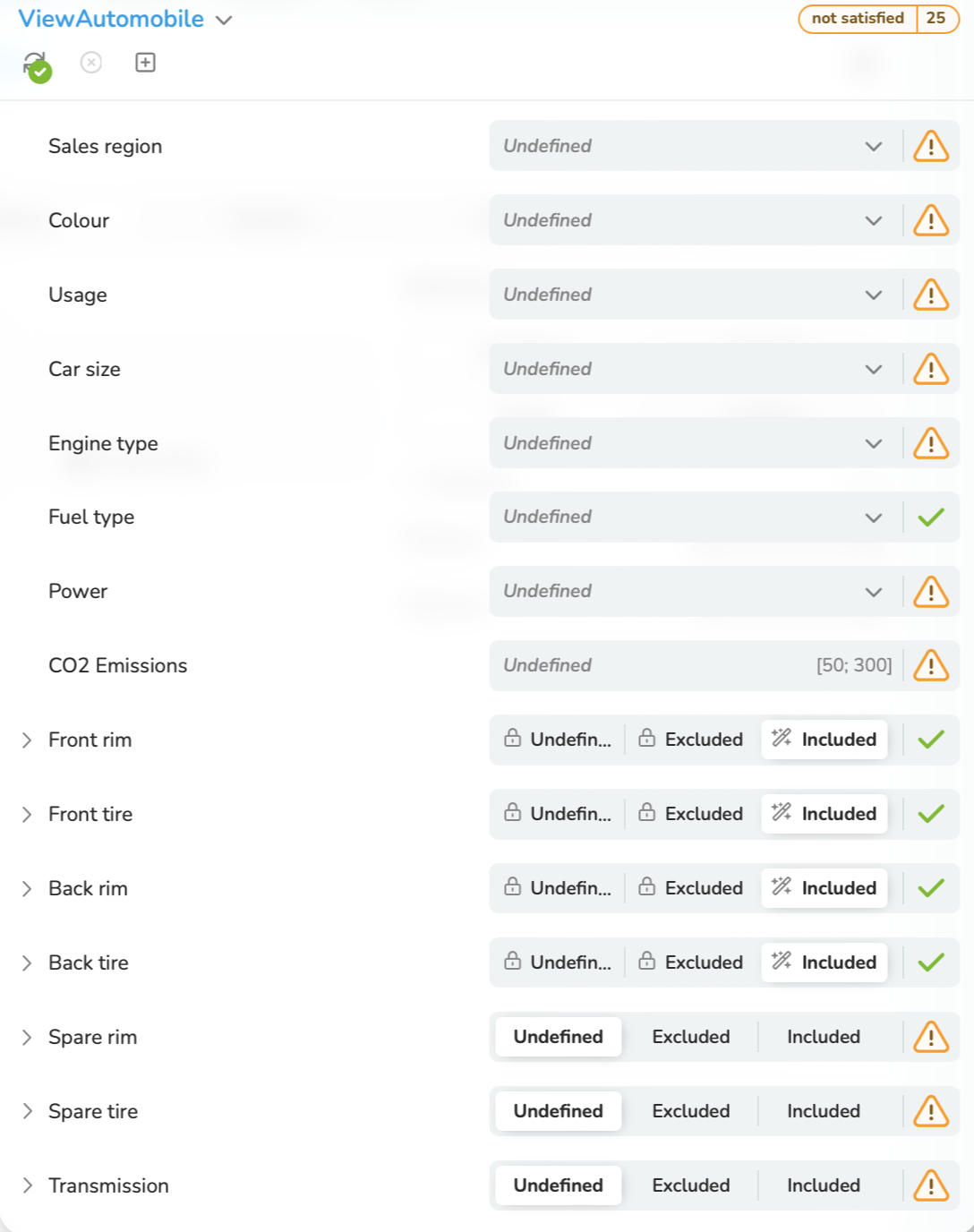The width and height of the screenshot is (974, 1232).
Task: Set Spare tire to Excluded
Action: point(691,1111)
